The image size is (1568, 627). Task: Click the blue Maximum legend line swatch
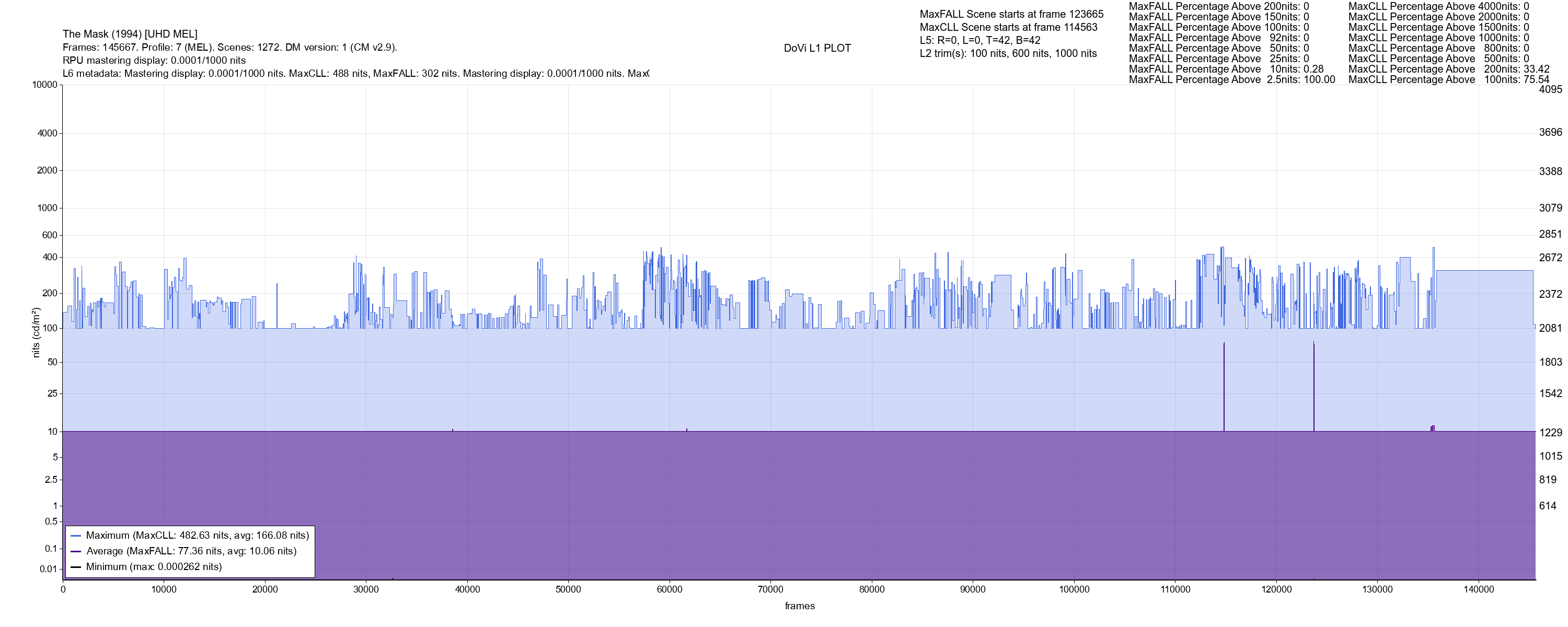(x=75, y=536)
